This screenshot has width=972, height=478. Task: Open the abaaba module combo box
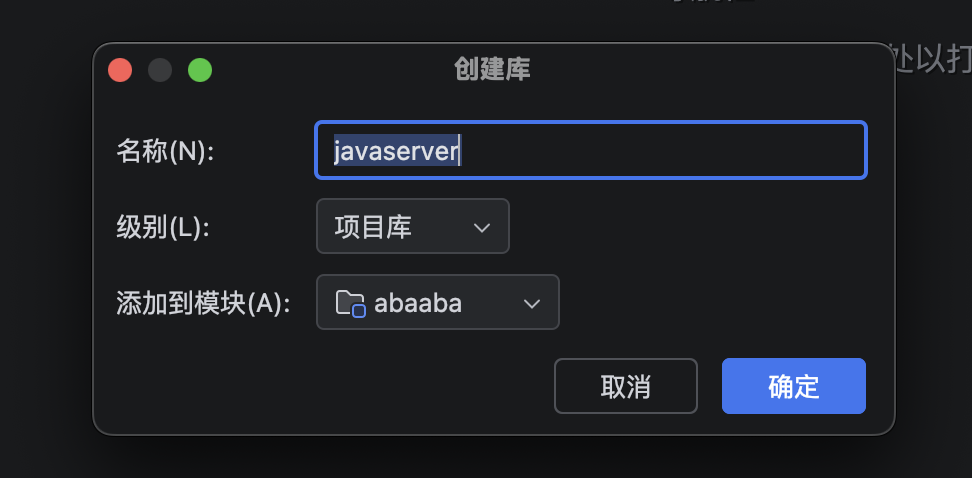point(437,303)
